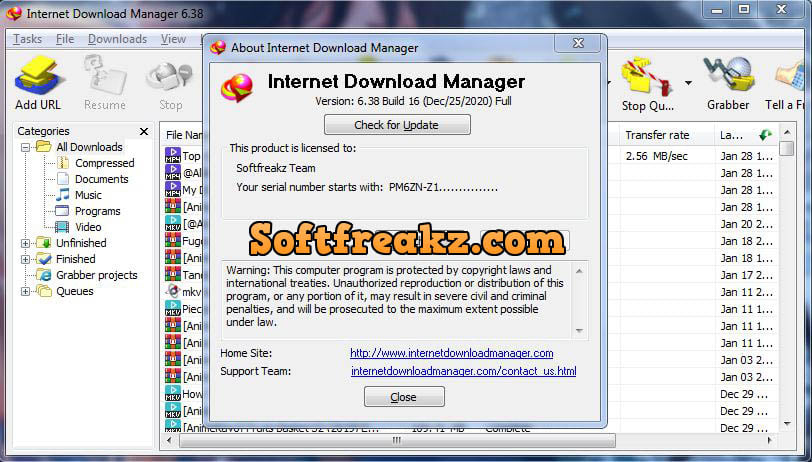Select the Queues tree item
Screen dimensions: 812x462
point(75,291)
